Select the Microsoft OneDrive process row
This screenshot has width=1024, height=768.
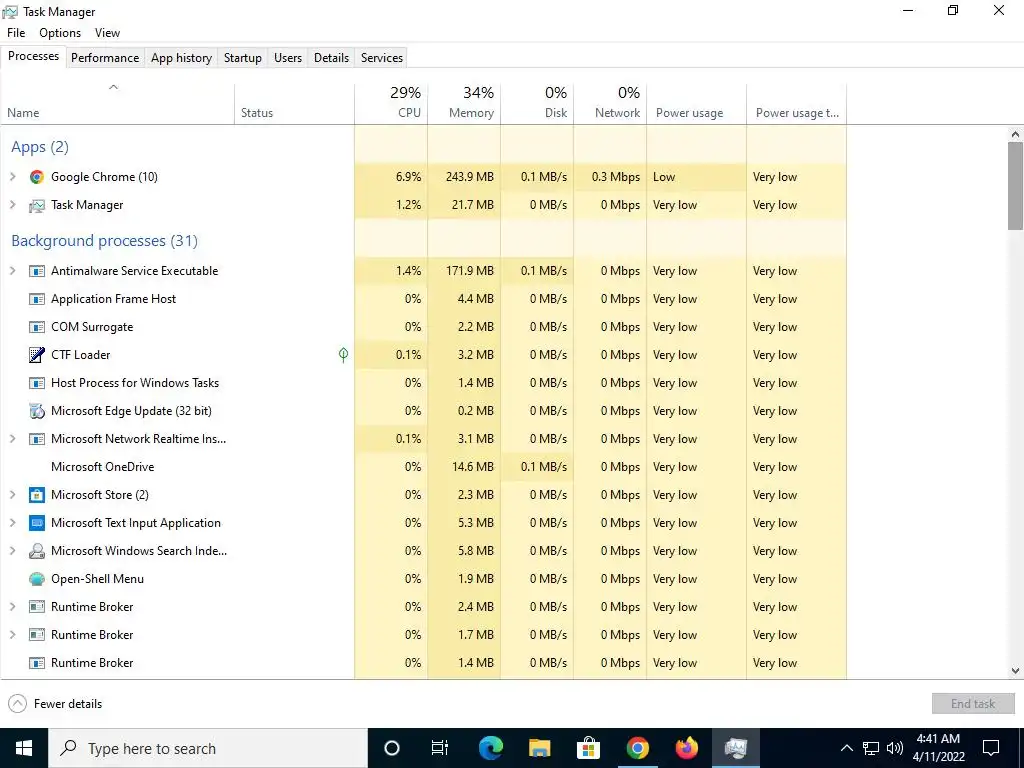[x=424, y=467]
